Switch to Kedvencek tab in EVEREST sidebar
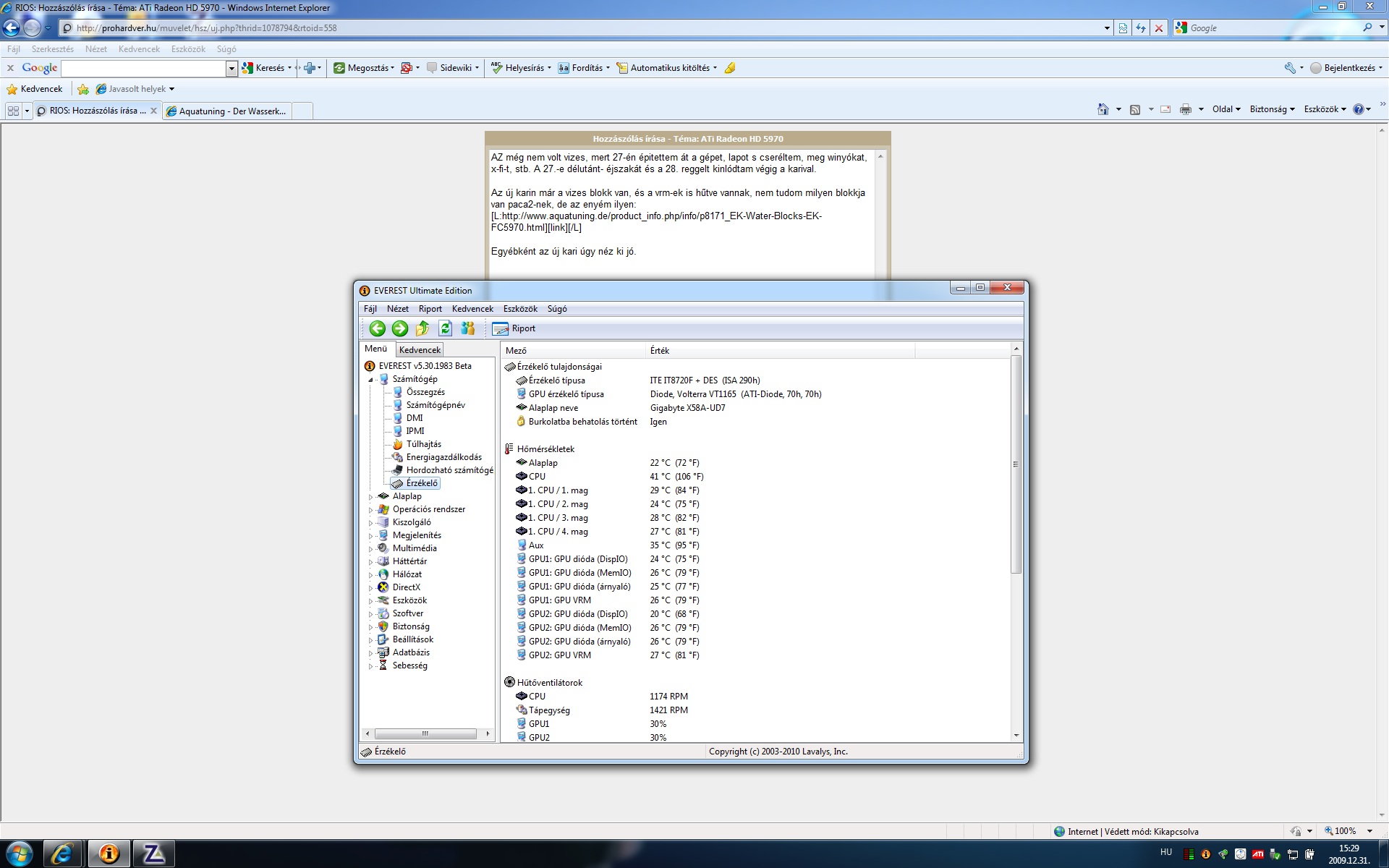1389x868 pixels. pyautogui.click(x=420, y=350)
